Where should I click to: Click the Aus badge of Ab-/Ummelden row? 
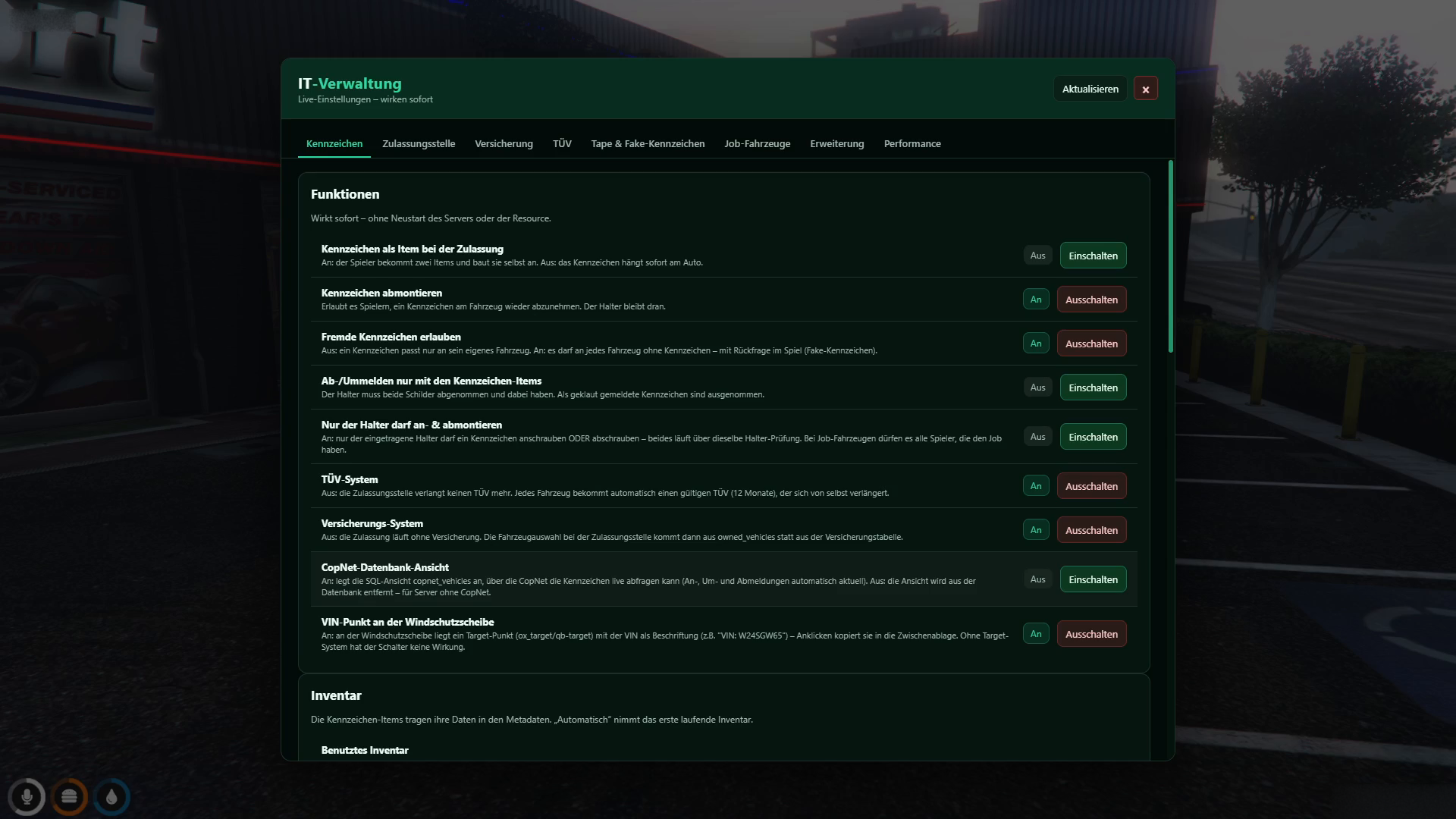[x=1037, y=388]
